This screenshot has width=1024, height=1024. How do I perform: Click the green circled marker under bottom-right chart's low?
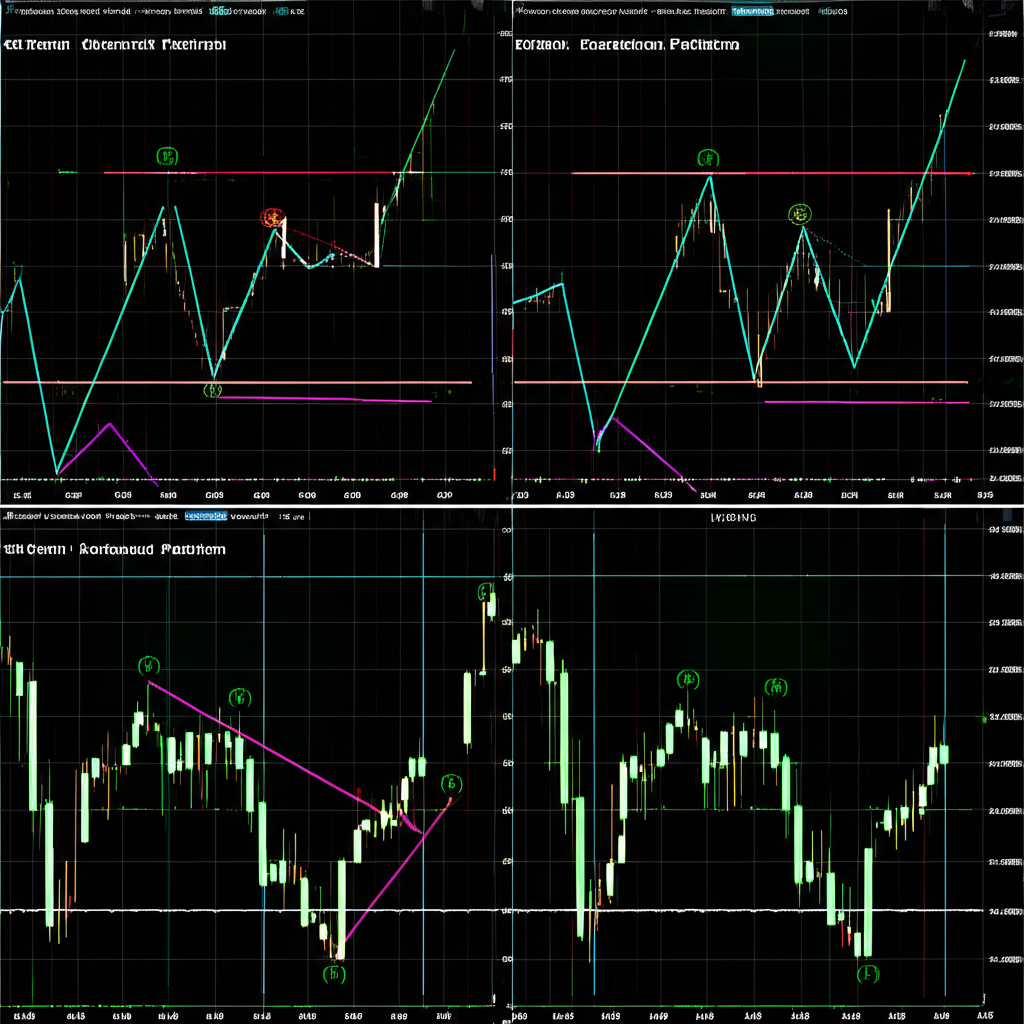870,972
